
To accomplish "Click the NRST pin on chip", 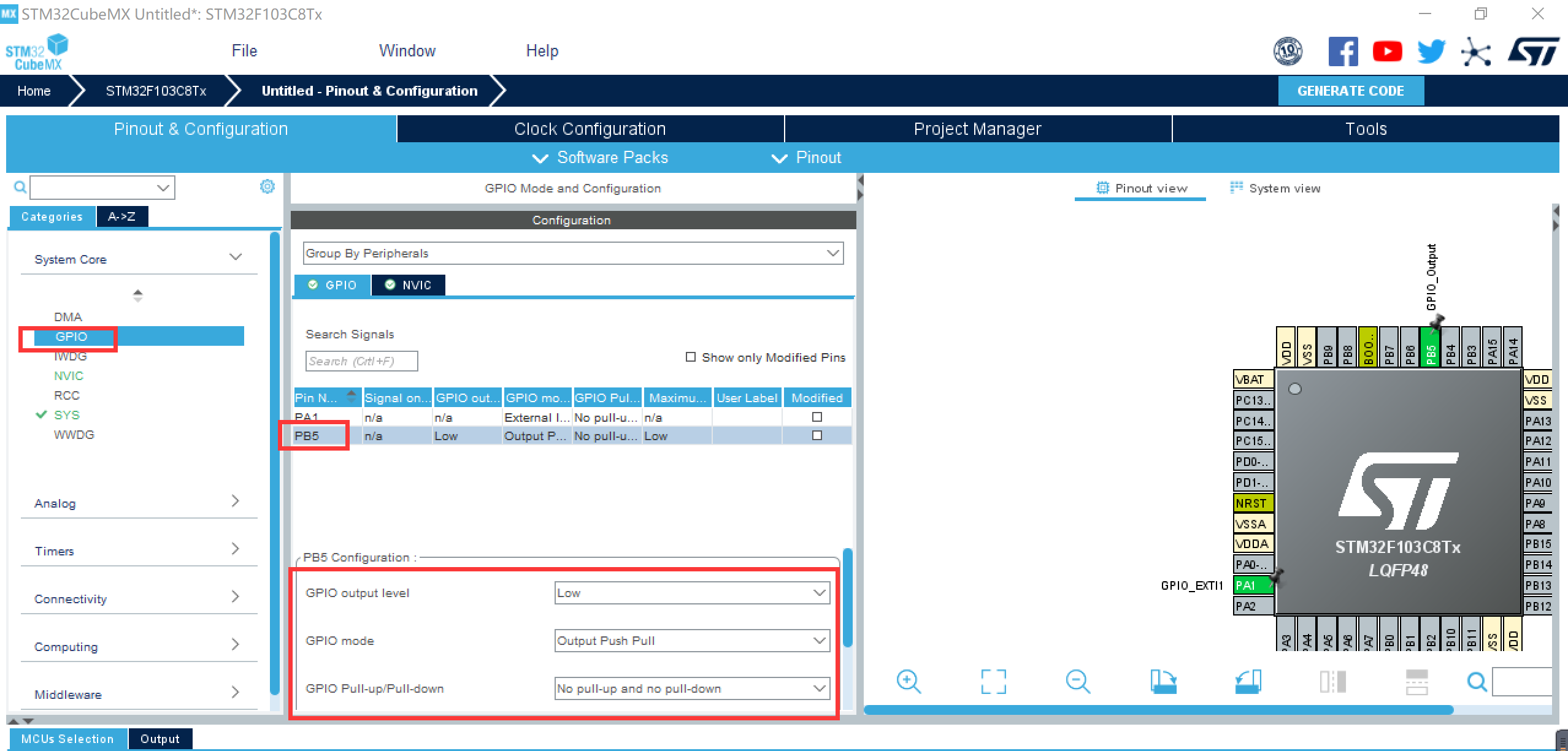I will (1253, 503).
